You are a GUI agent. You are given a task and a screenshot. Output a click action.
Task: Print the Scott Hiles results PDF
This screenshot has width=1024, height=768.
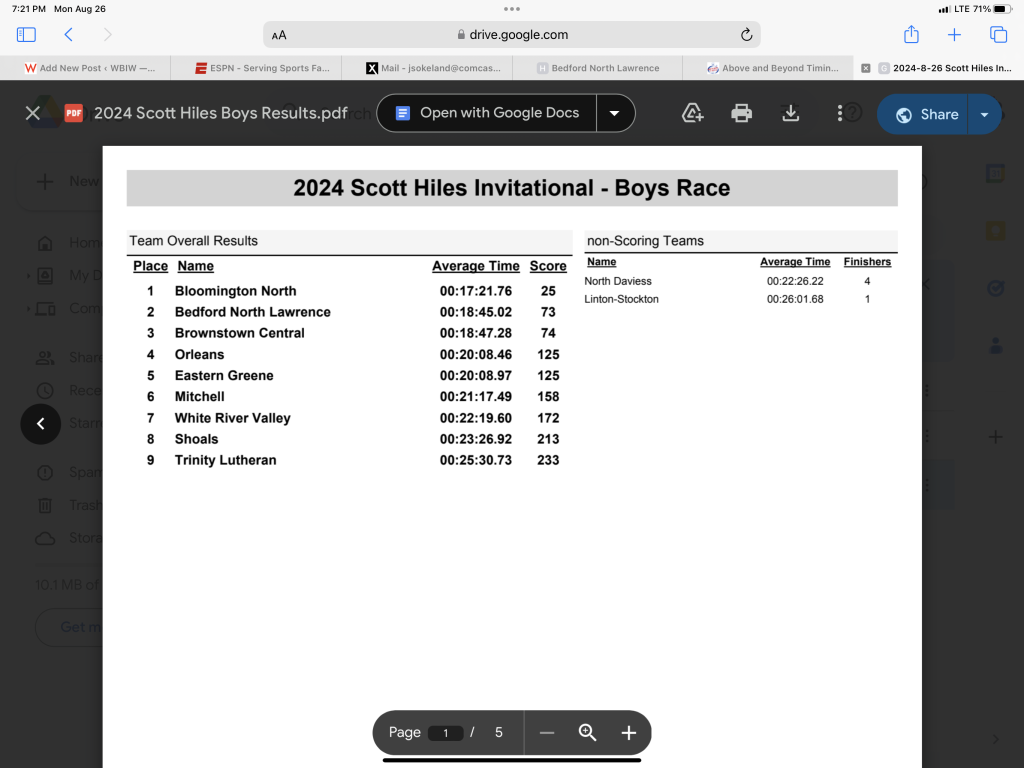741,113
